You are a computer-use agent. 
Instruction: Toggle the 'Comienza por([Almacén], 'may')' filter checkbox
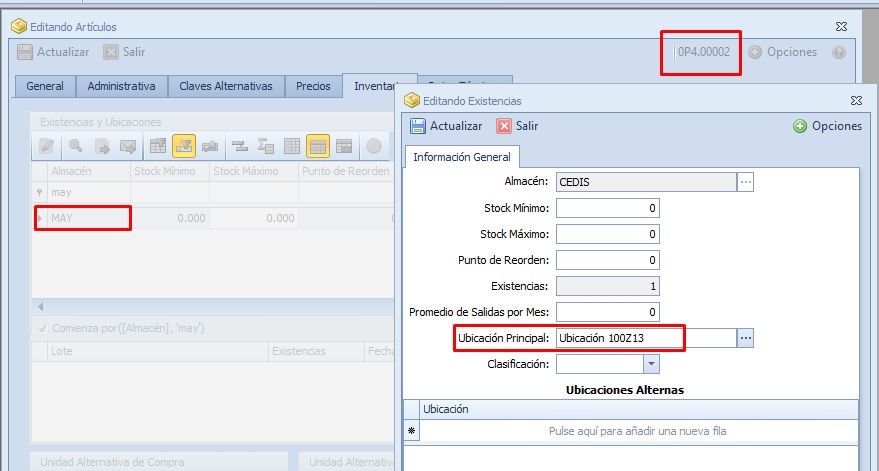(x=41, y=328)
